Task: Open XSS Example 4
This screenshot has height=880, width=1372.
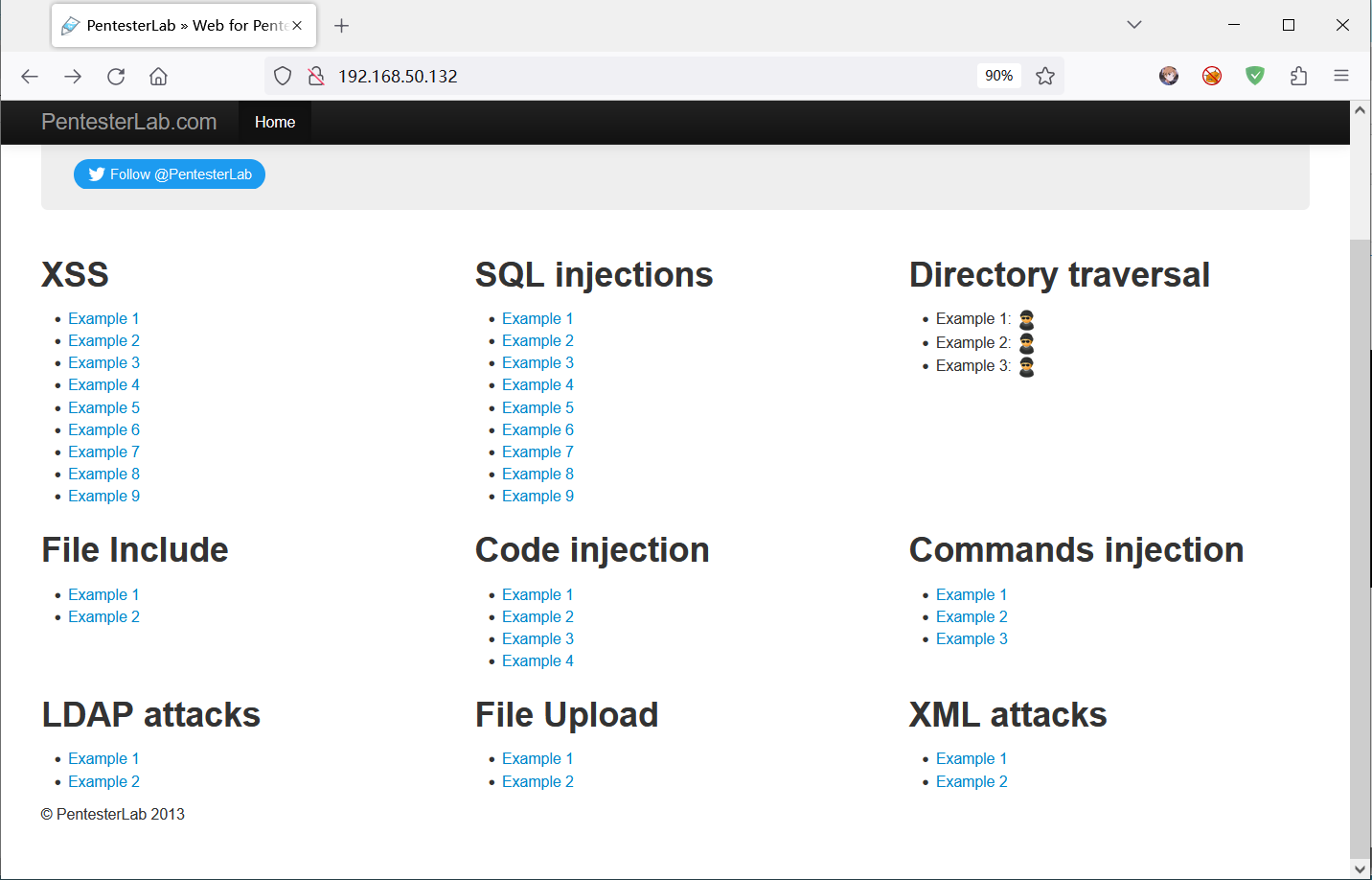Action: click(x=103, y=384)
